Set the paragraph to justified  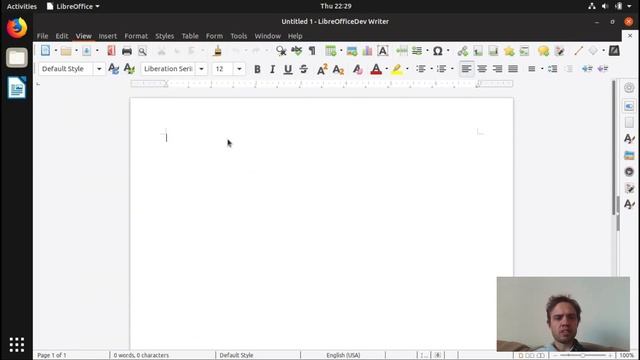click(513, 69)
